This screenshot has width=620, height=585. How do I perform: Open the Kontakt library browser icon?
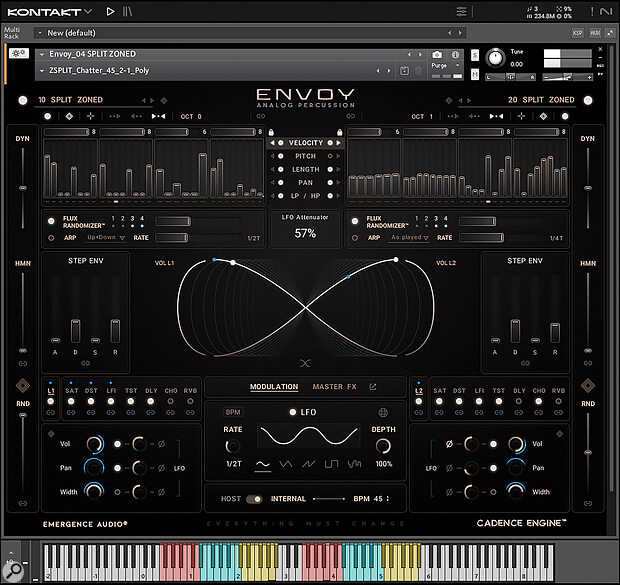[127, 11]
